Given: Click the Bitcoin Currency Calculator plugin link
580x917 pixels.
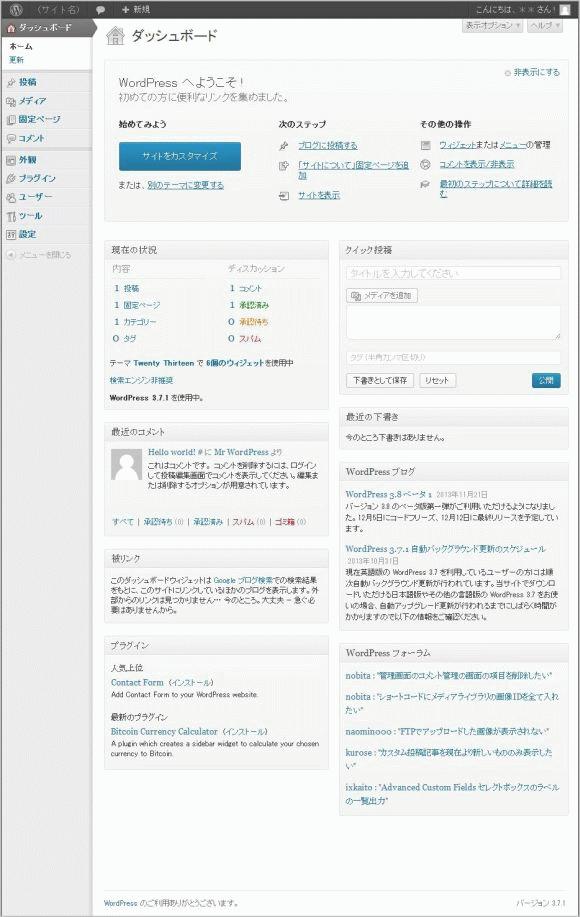Looking at the screenshot, I should (164, 732).
